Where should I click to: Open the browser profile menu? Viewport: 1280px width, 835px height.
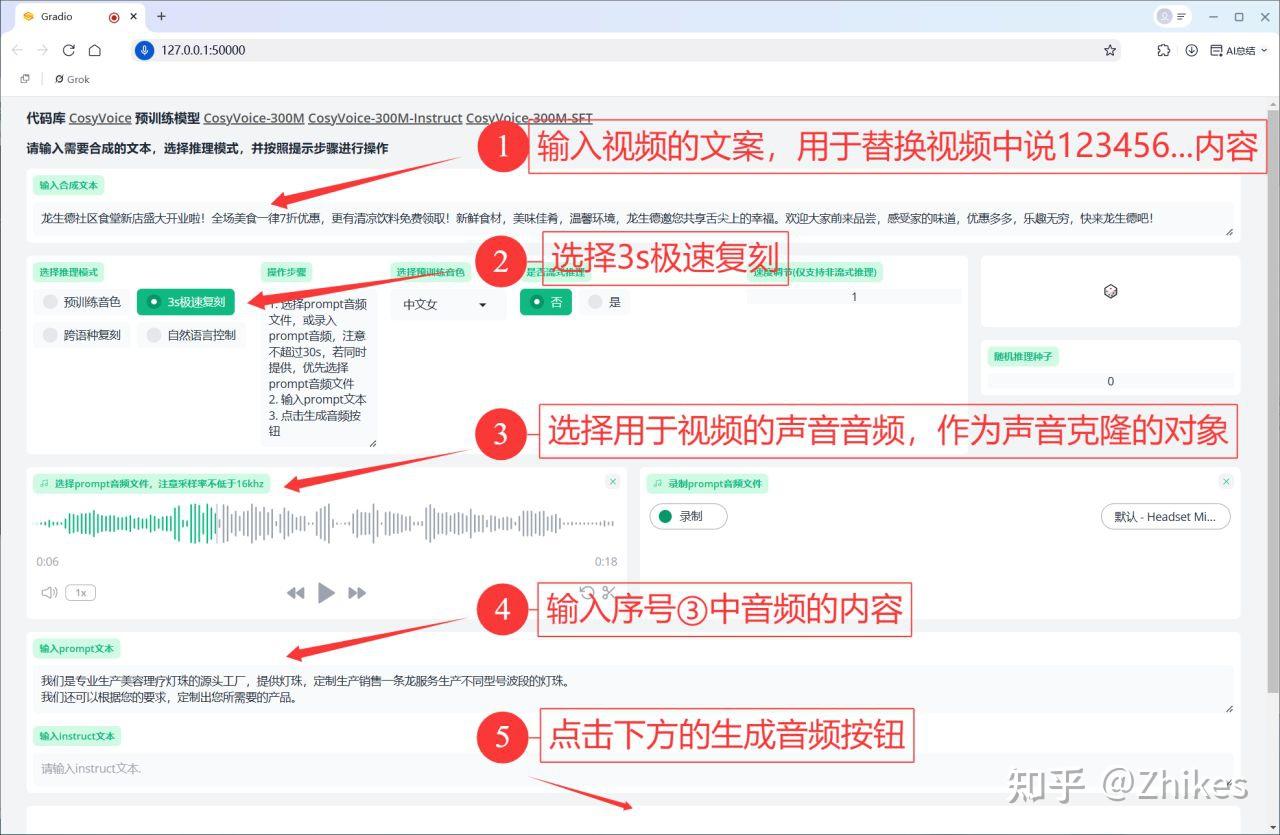[x=1171, y=16]
